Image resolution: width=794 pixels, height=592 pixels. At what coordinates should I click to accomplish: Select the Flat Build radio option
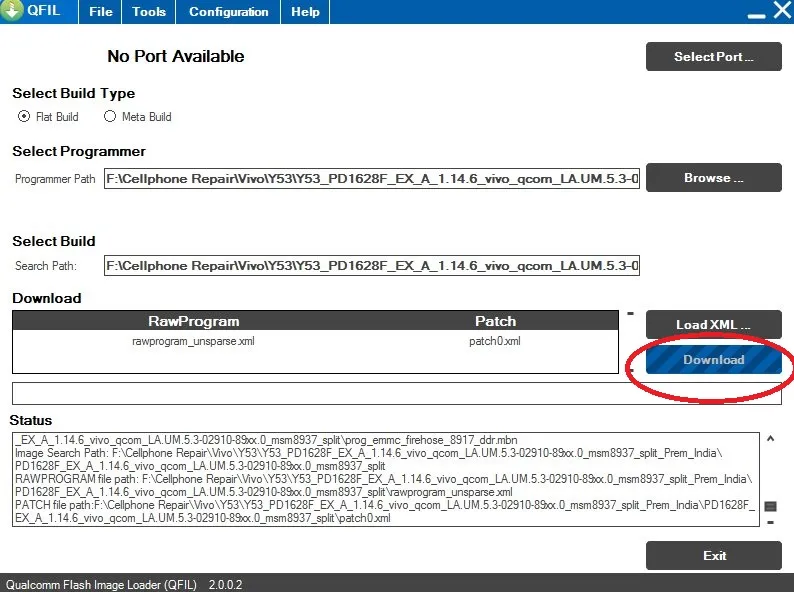[48, 116]
